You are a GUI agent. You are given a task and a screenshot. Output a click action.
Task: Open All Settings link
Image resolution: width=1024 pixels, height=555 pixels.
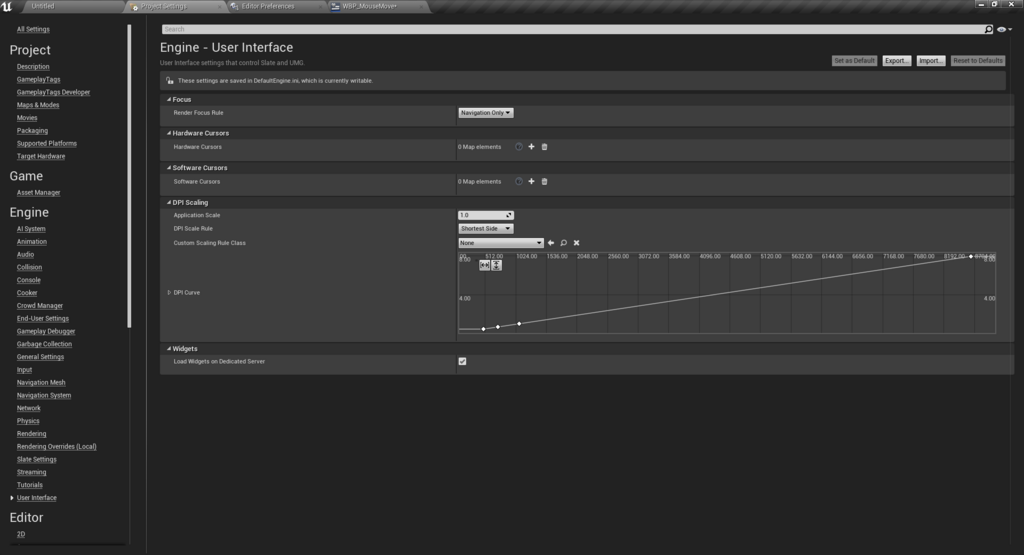33,29
